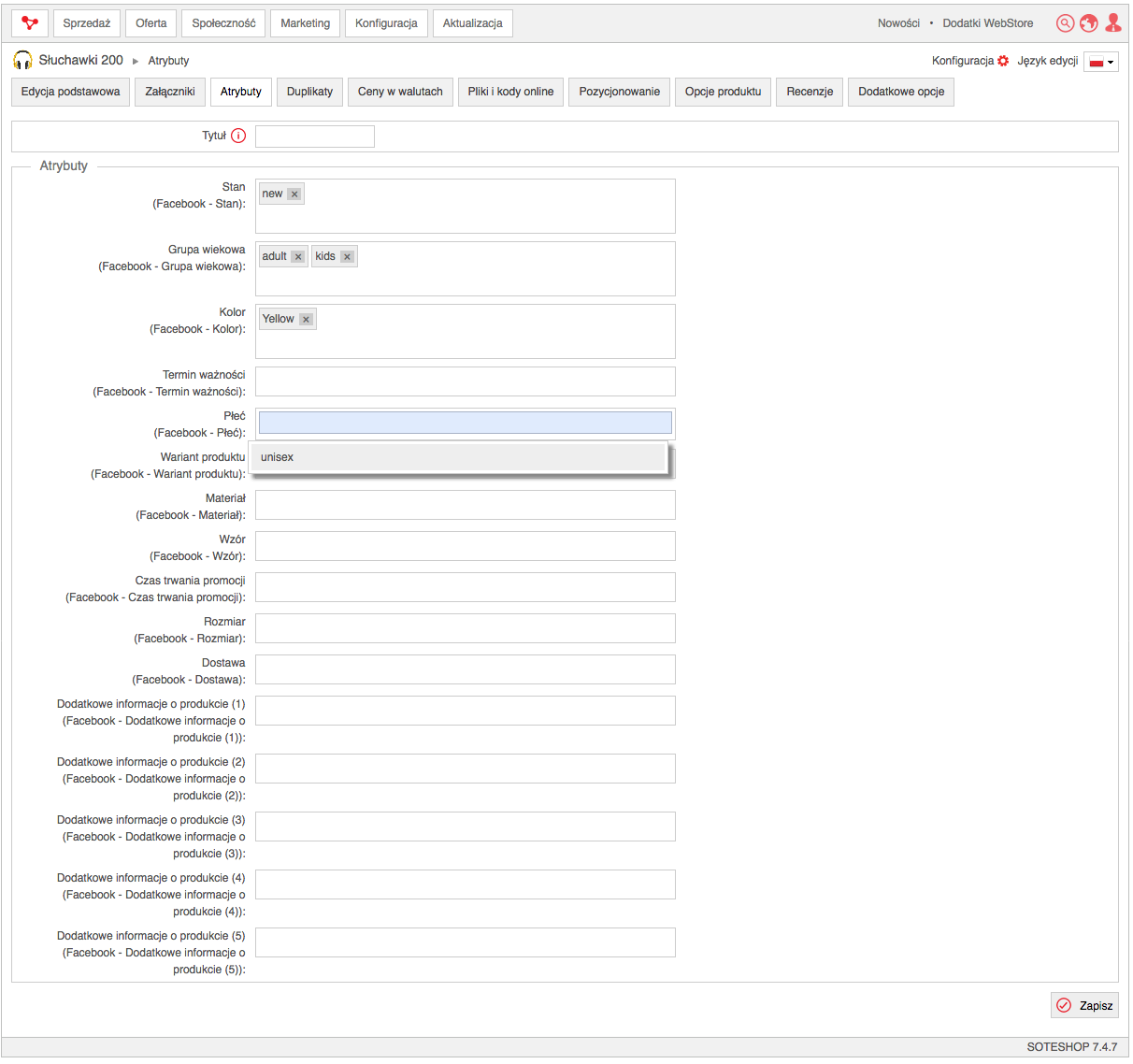Click Dodatkowe informacje o produkcie (3) field
Screen dimensions: 1133x1064
click(466, 827)
